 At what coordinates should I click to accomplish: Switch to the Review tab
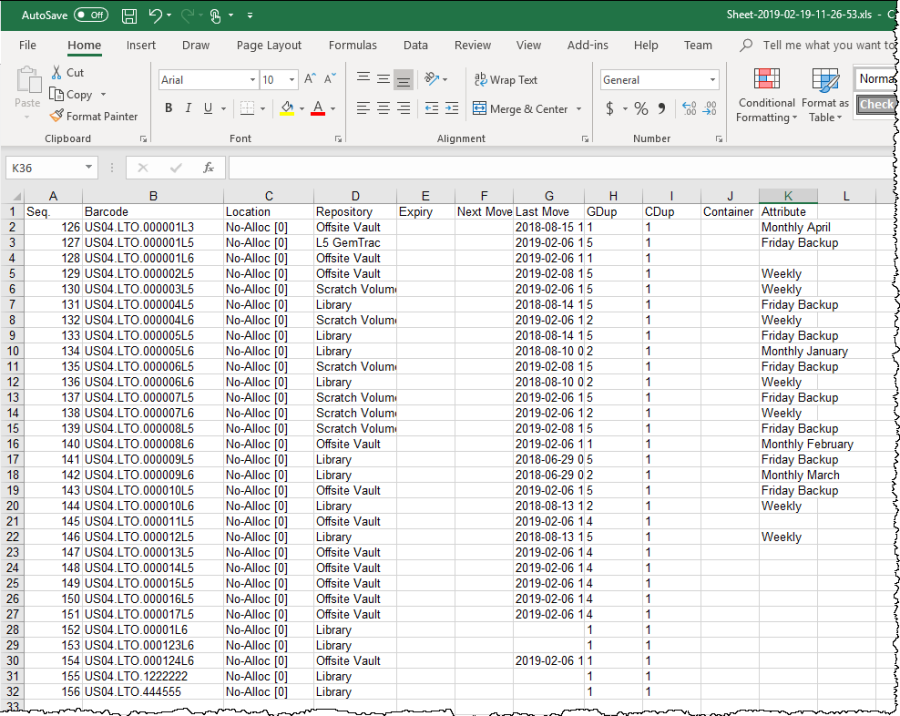(x=472, y=45)
